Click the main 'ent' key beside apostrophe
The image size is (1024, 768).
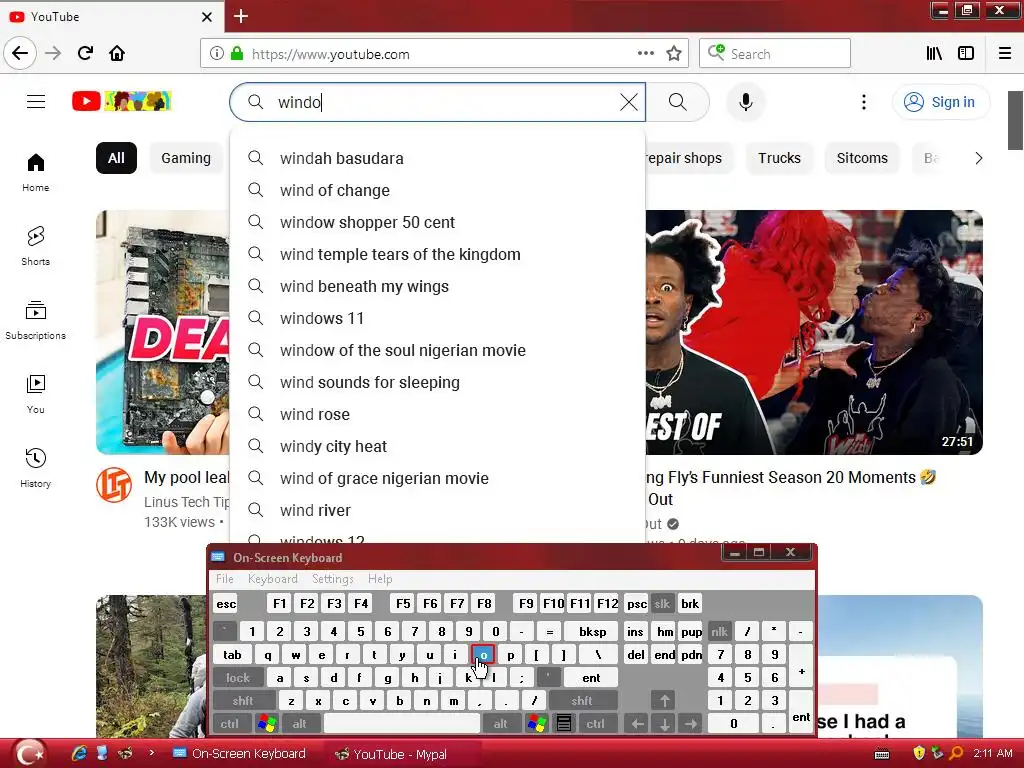click(x=591, y=678)
